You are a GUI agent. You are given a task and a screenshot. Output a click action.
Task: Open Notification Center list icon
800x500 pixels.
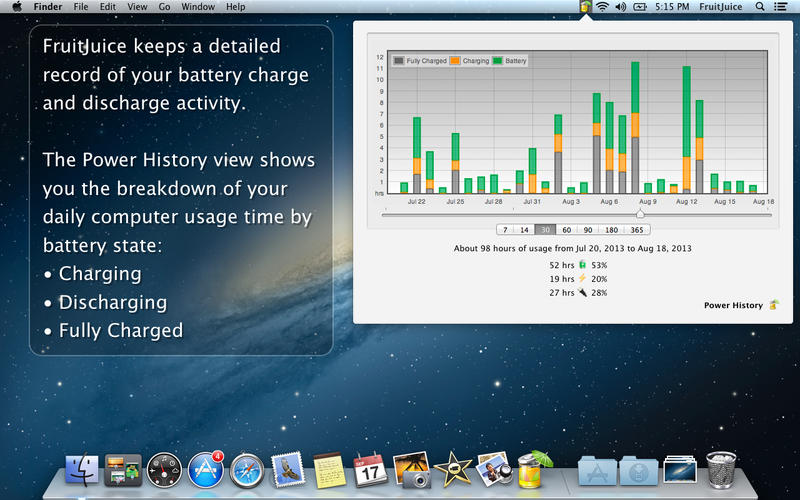(x=780, y=7)
